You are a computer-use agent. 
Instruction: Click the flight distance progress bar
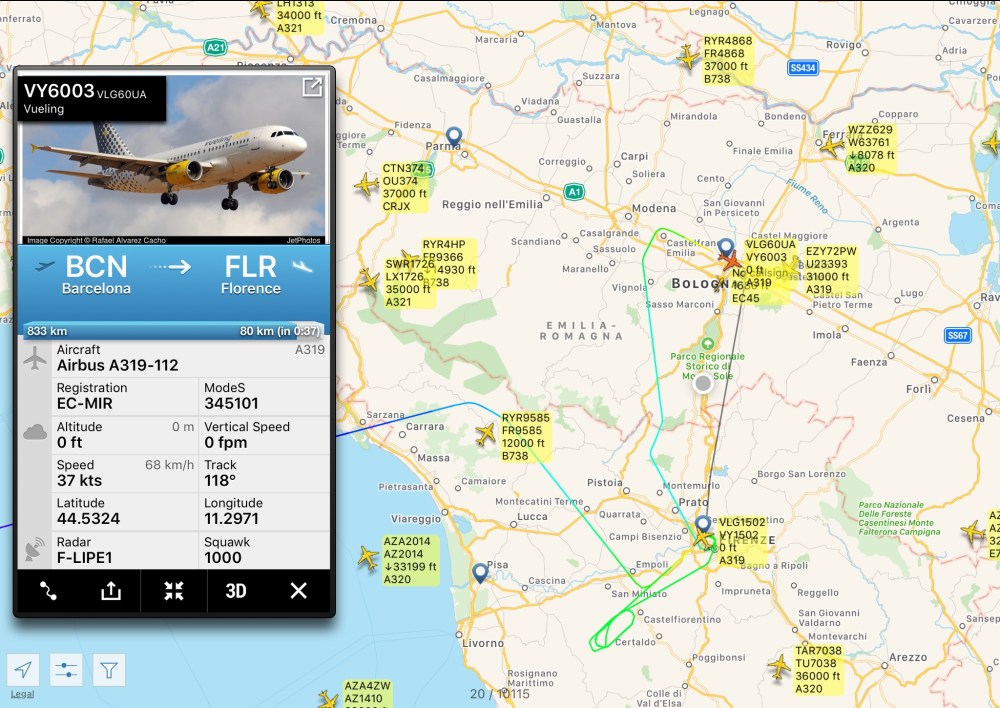173,330
